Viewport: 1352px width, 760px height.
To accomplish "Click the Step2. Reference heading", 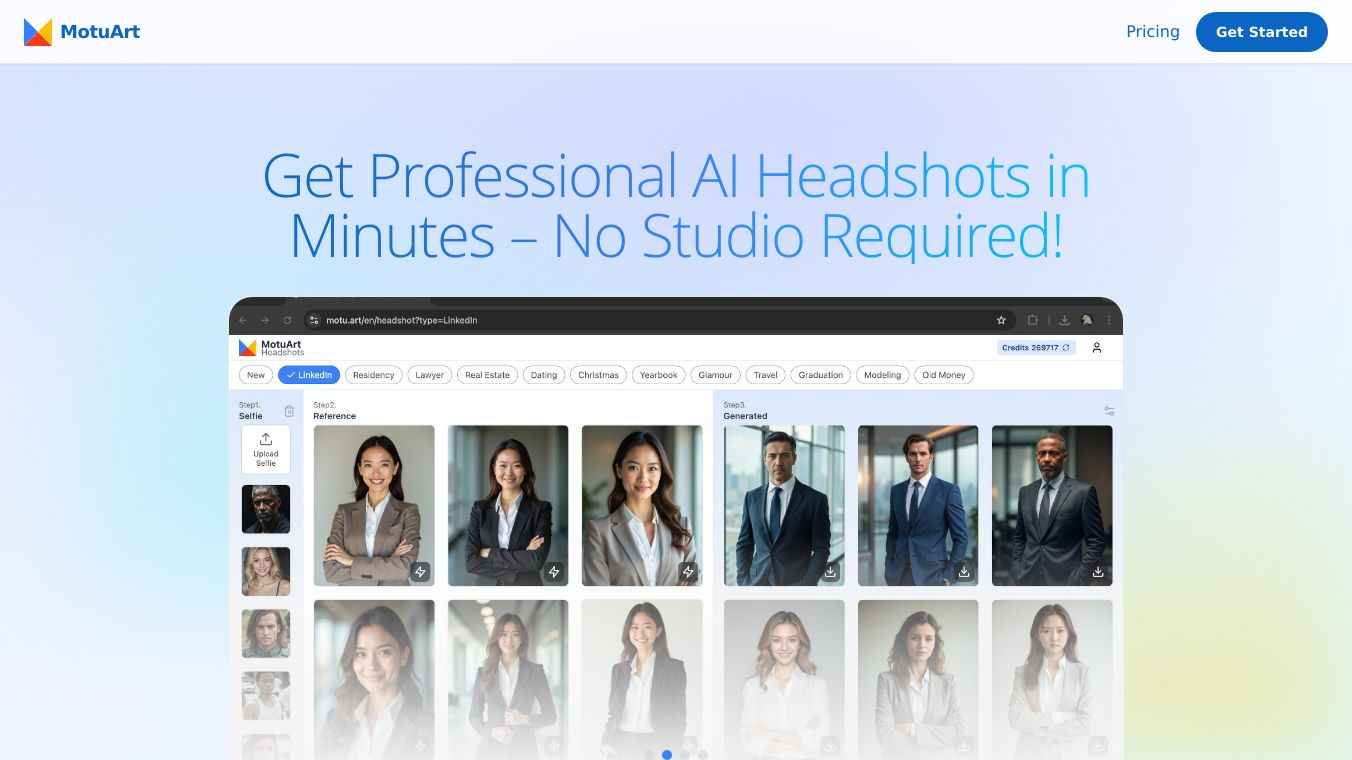I will 335,410.
